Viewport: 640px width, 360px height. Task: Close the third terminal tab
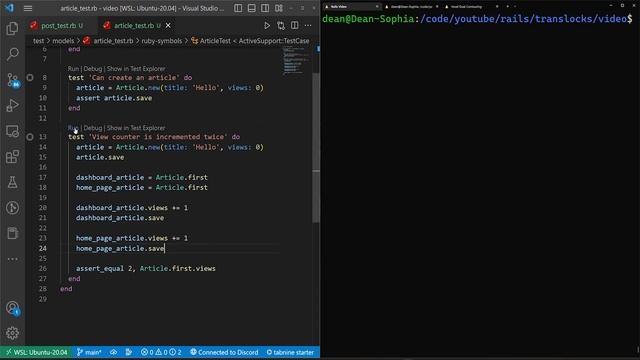coord(497,7)
